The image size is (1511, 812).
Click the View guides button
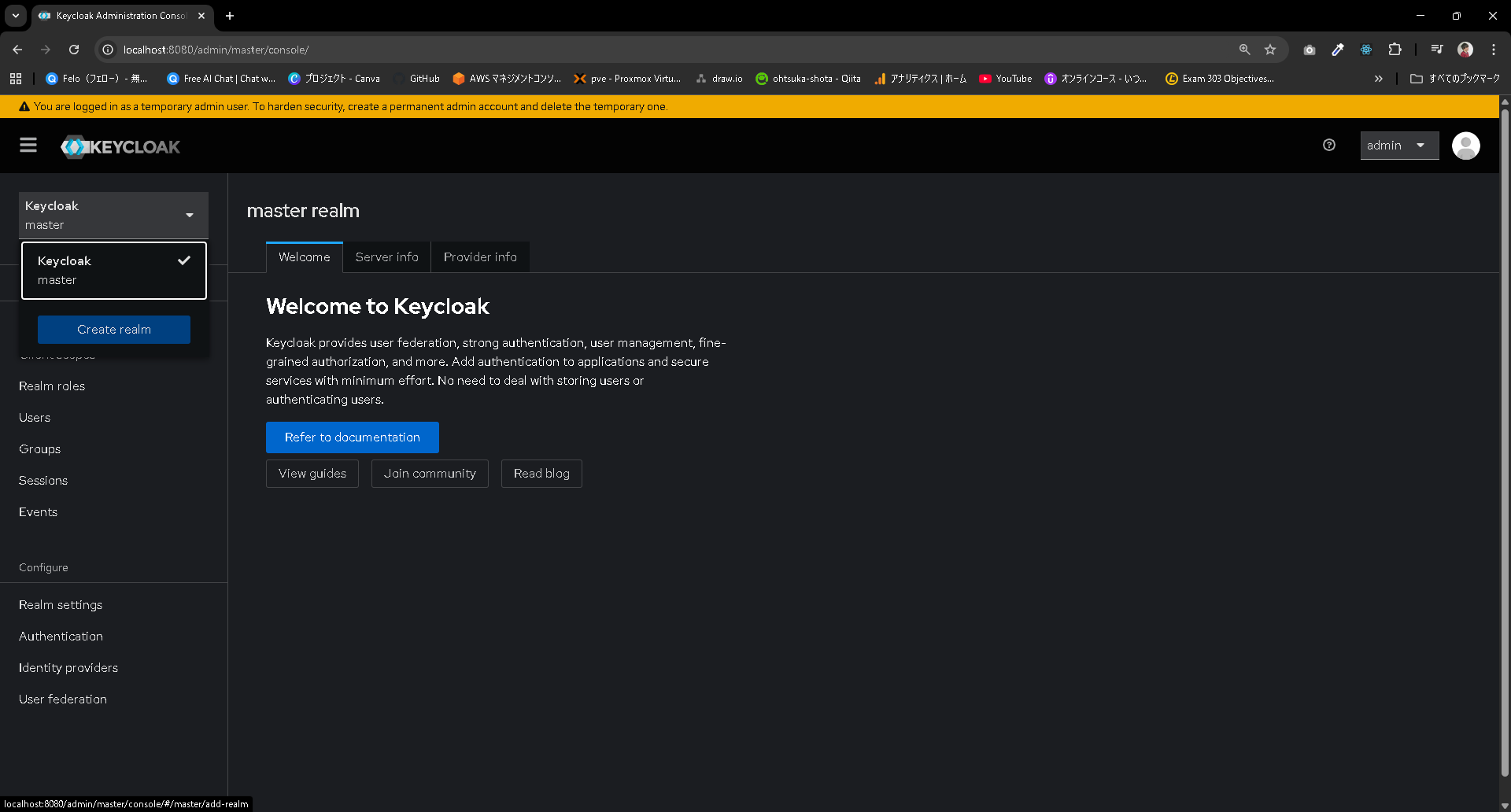click(x=312, y=474)
